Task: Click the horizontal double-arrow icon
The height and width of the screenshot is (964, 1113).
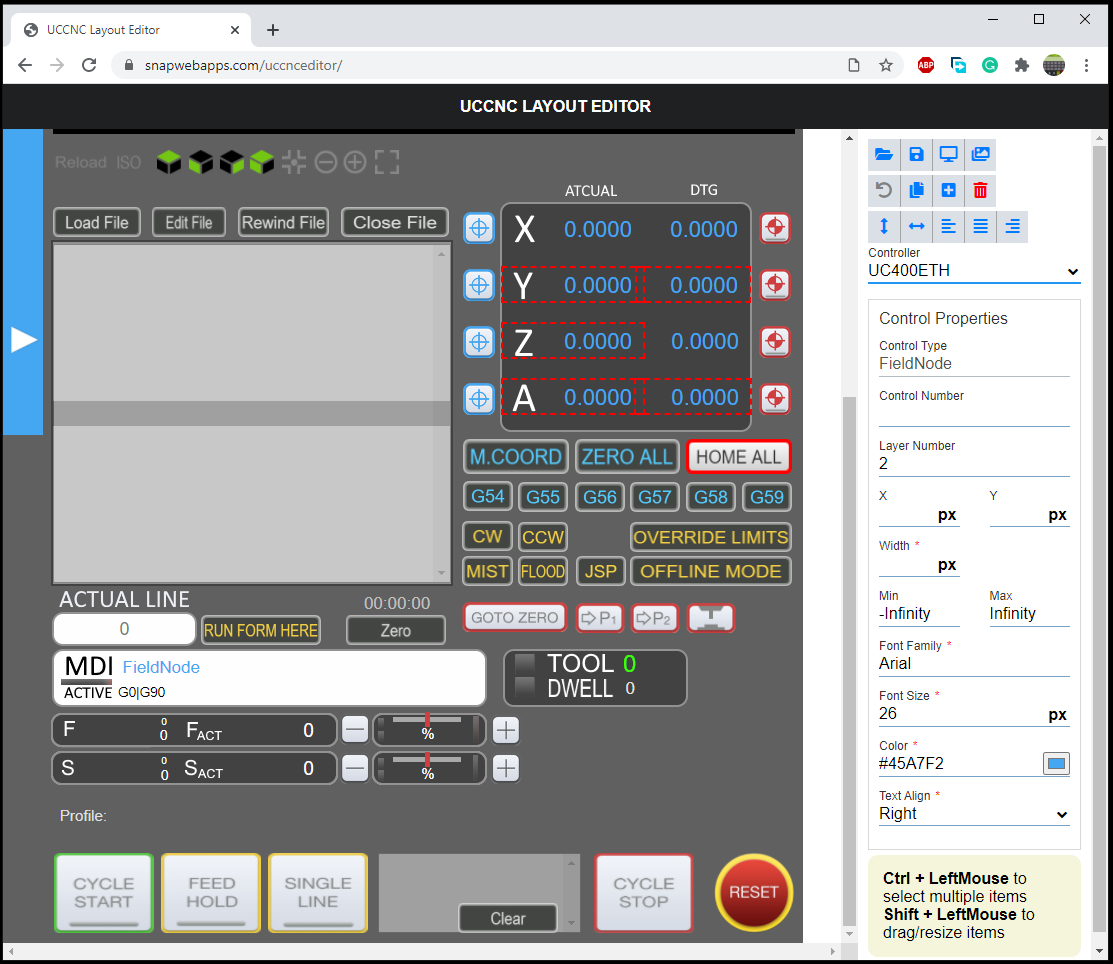Action: [916, 226]
